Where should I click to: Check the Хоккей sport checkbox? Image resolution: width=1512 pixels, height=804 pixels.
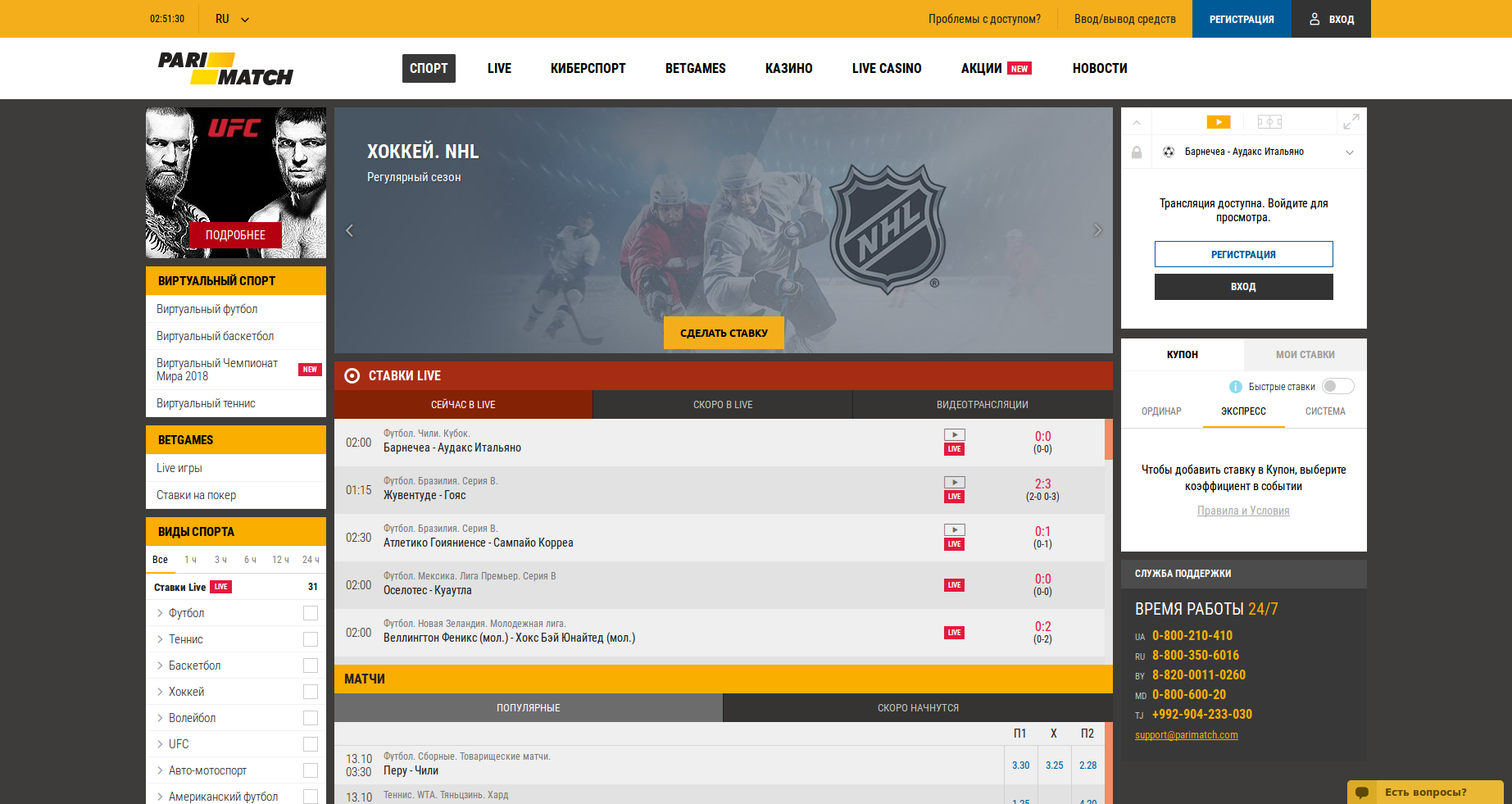[311, 692]
